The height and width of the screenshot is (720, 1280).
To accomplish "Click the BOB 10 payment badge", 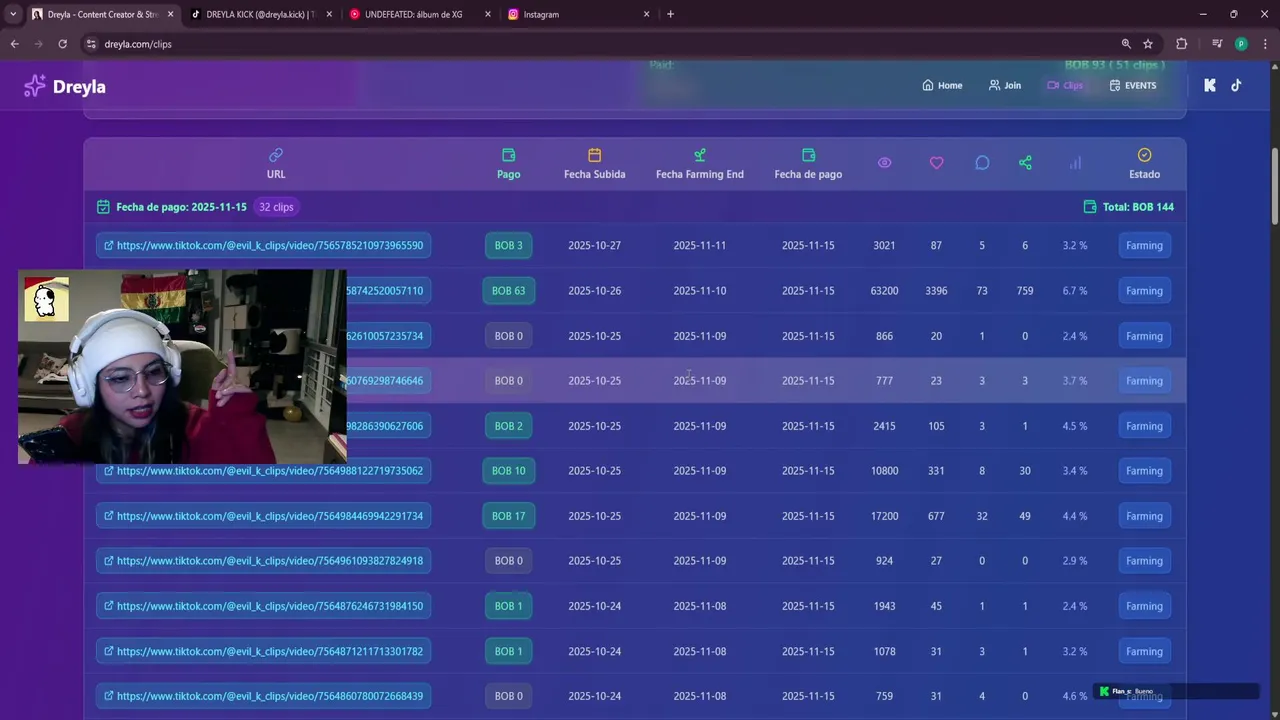I will pyautogui.click(x=508, y=471).
